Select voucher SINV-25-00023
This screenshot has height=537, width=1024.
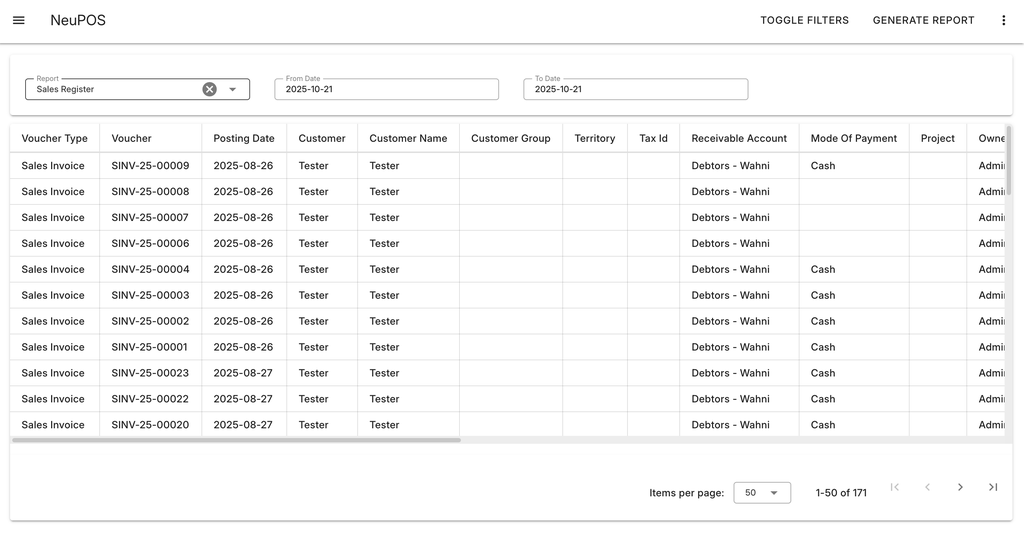(x=150, y=373)
